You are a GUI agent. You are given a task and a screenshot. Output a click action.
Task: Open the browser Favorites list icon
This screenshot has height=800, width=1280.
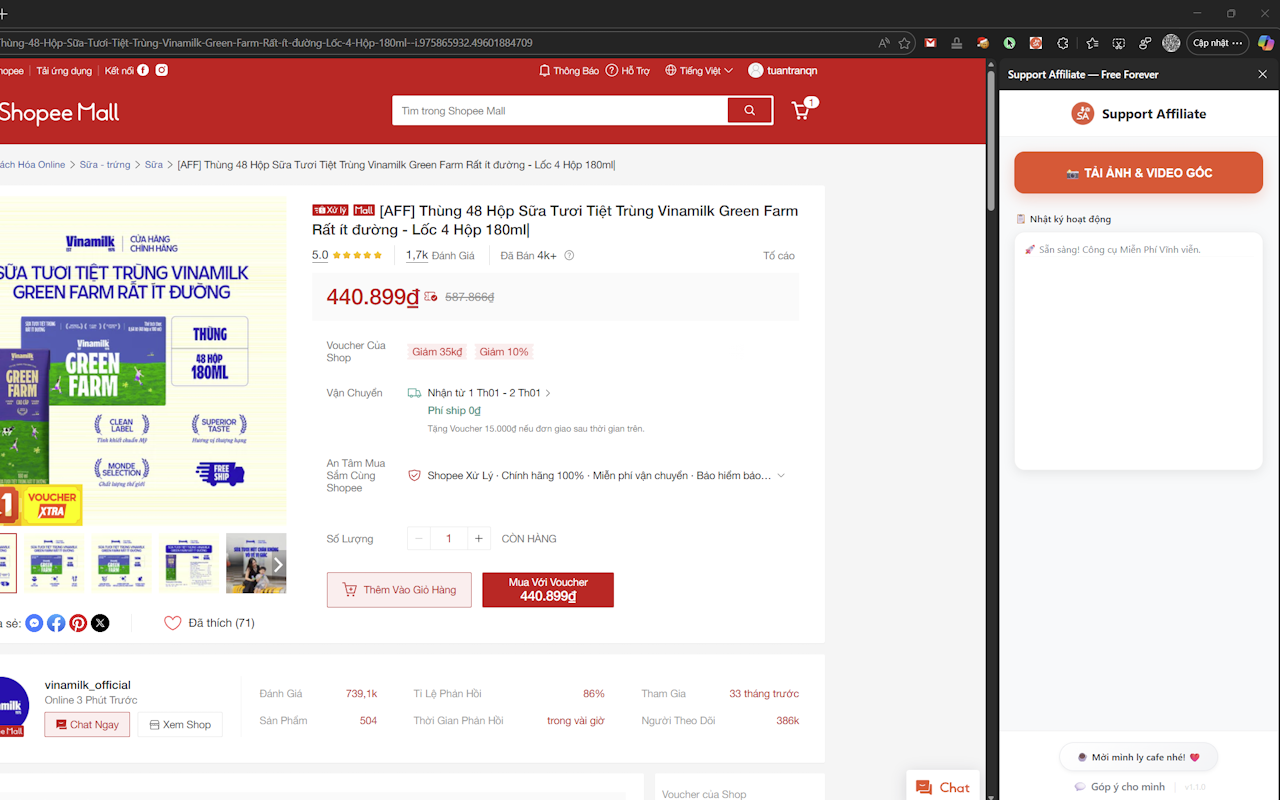point(1092,43)
